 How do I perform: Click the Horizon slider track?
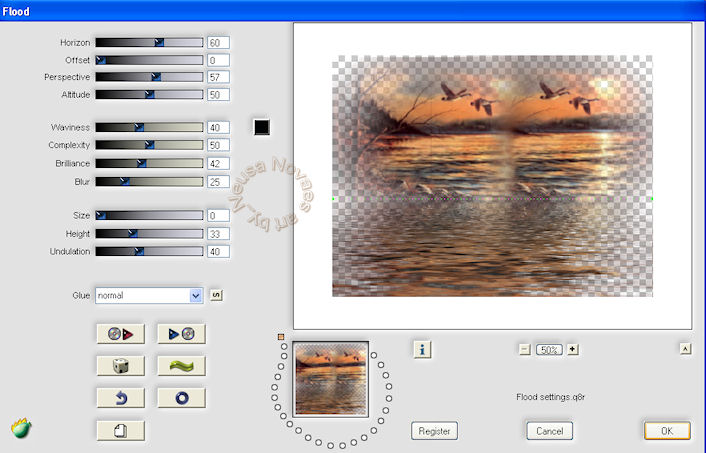pyautogui.click(x=149, y=42)
